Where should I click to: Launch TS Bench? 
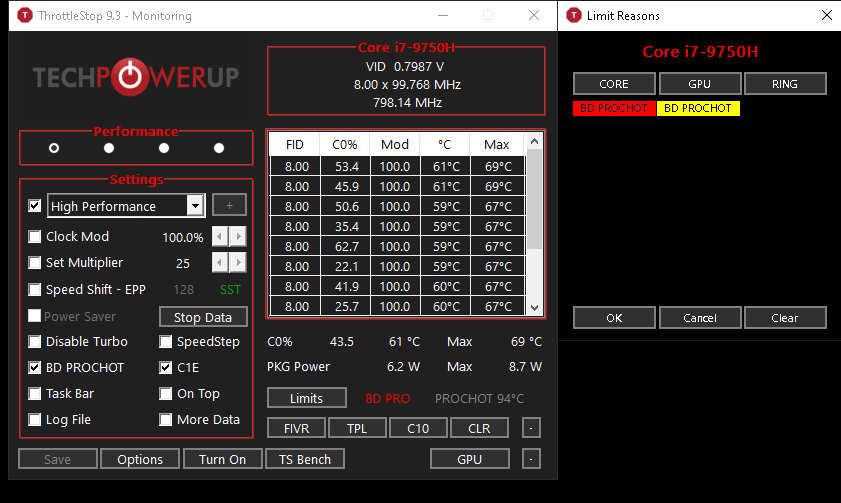(305, 459)
